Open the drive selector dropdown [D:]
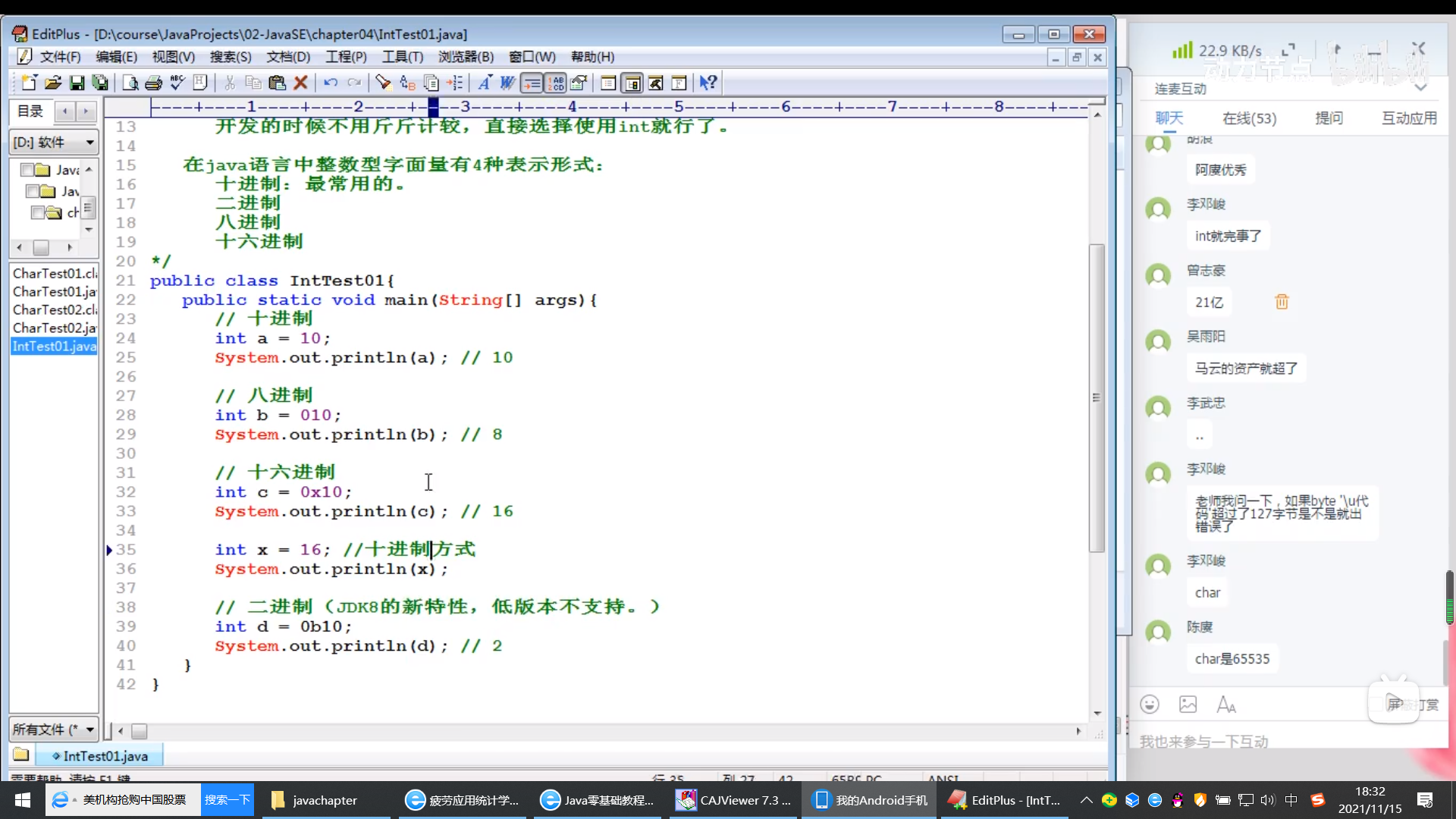 [54, 142]
